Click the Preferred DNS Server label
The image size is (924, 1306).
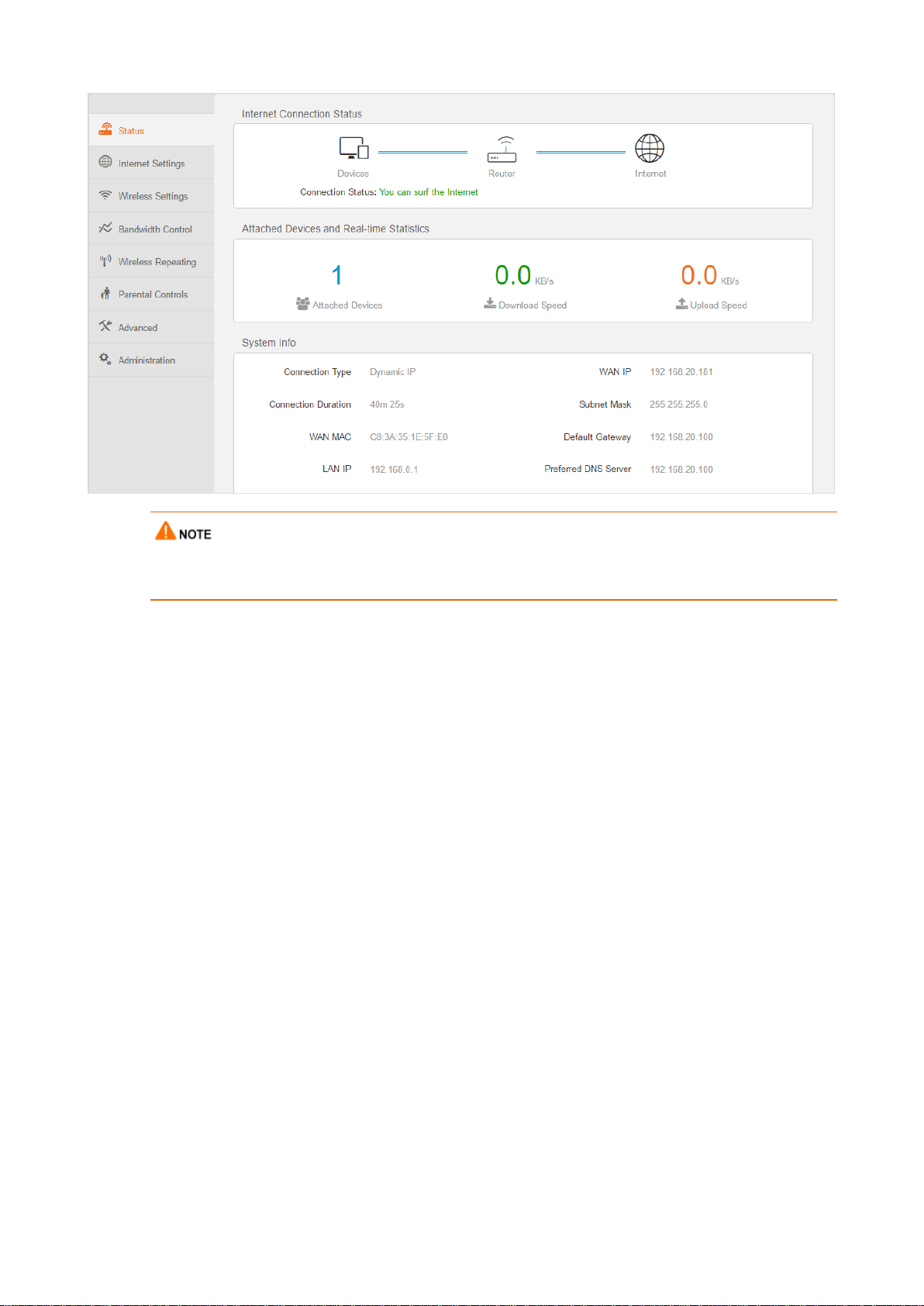click(588, 469)
